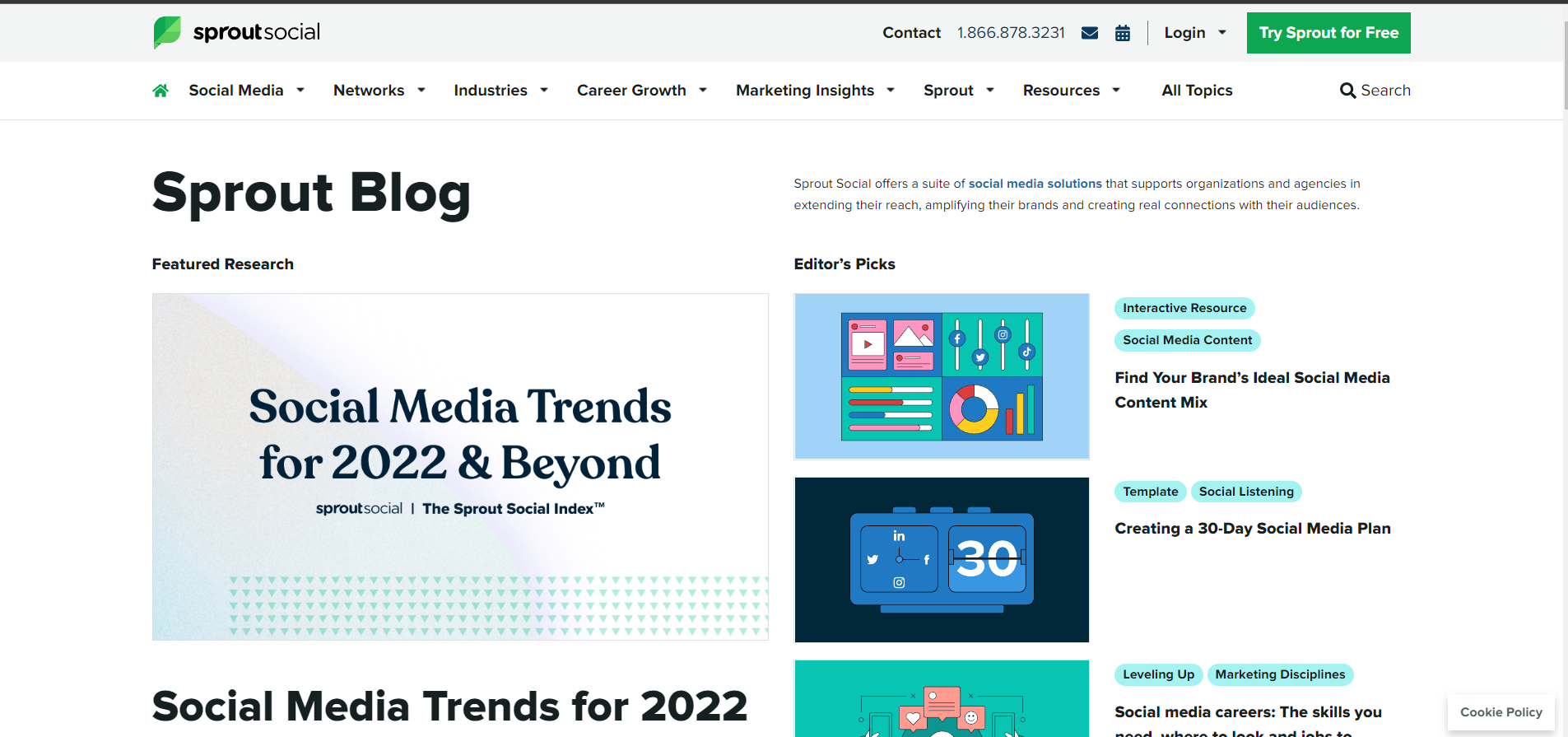The height and width of the screenshot is (737, 1568).
Task: Click the magnifying glass search icon
Action: coord(1347,91)
